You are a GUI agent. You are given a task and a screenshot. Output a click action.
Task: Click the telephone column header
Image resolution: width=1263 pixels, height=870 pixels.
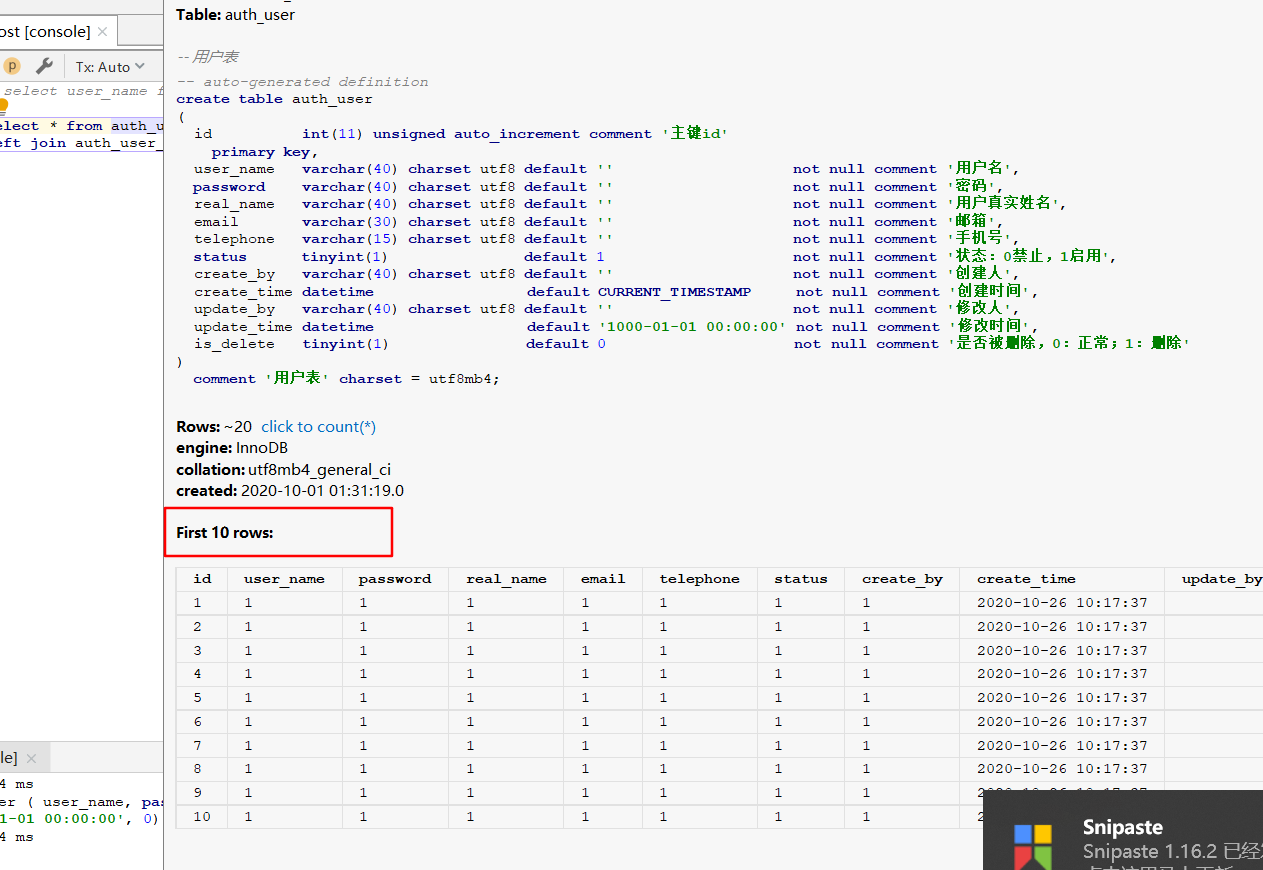(699, 579)
